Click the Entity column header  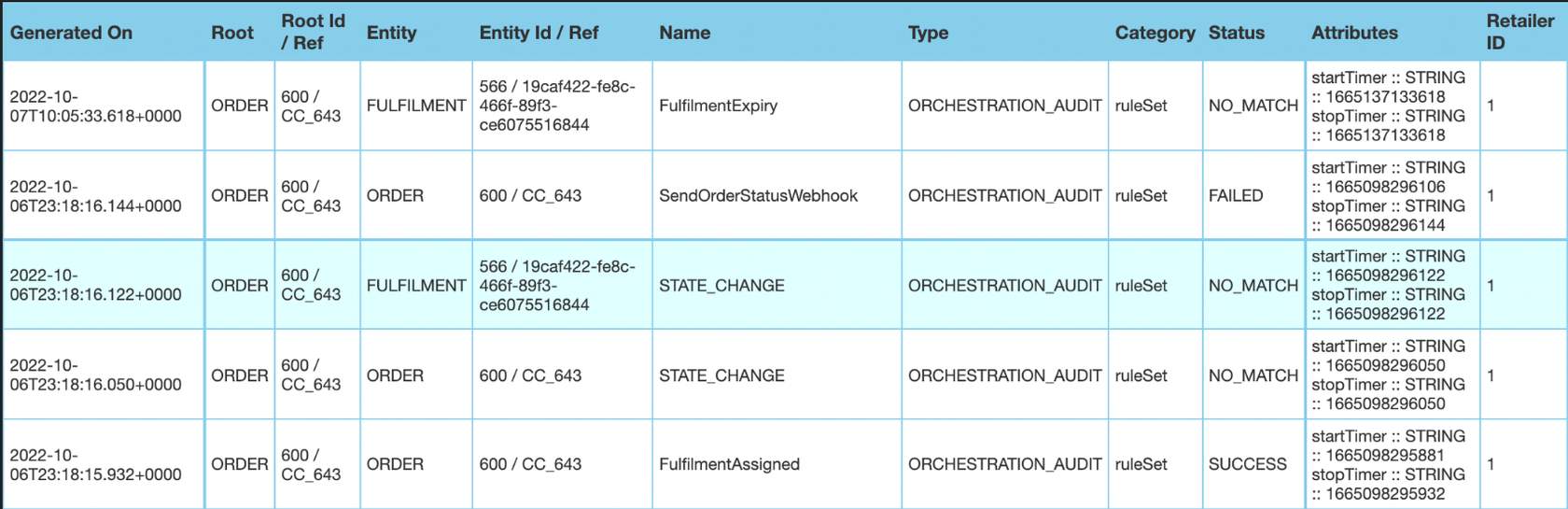pyautogui.click(x=391, y=33)
